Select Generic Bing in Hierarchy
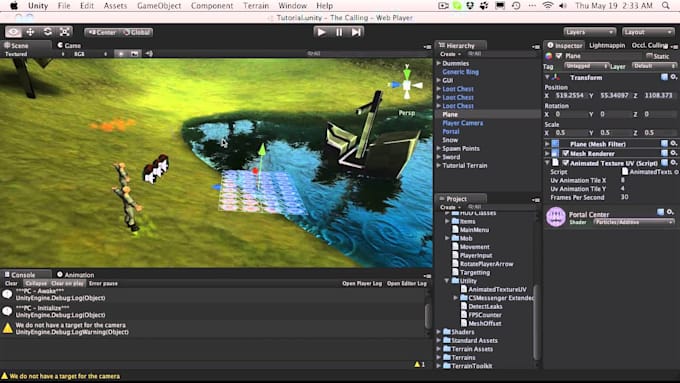The width and height of the screenshot is (680, 383). pyautogui.click(x=460, y=72)
